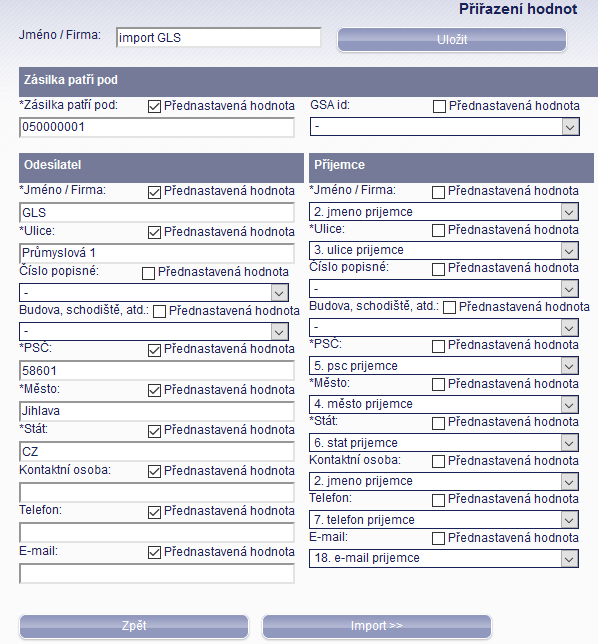598x644 pixels.
Task: Click the Uložit button
Action: 452,40
